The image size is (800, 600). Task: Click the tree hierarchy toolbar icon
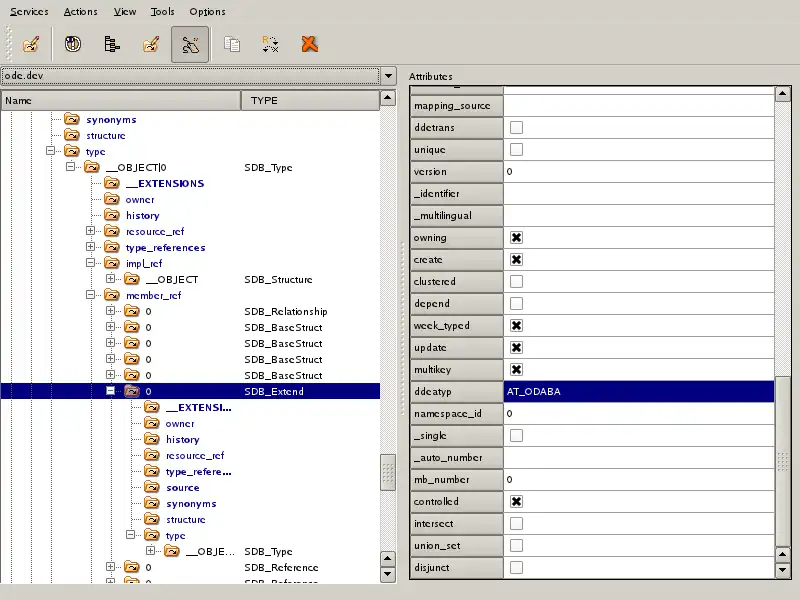click(112, 44)
